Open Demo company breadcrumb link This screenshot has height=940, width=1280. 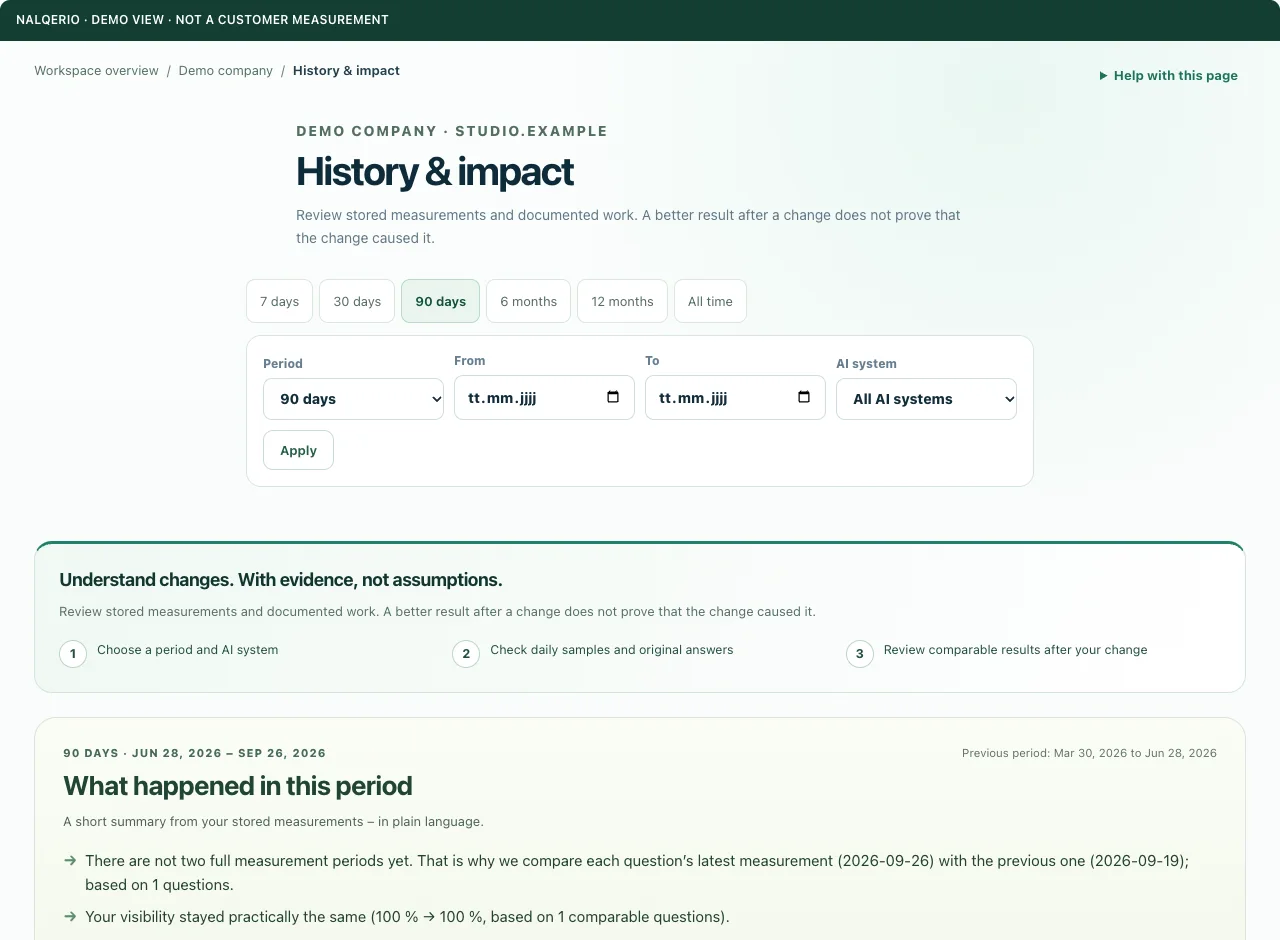click(x=226, y=71)
